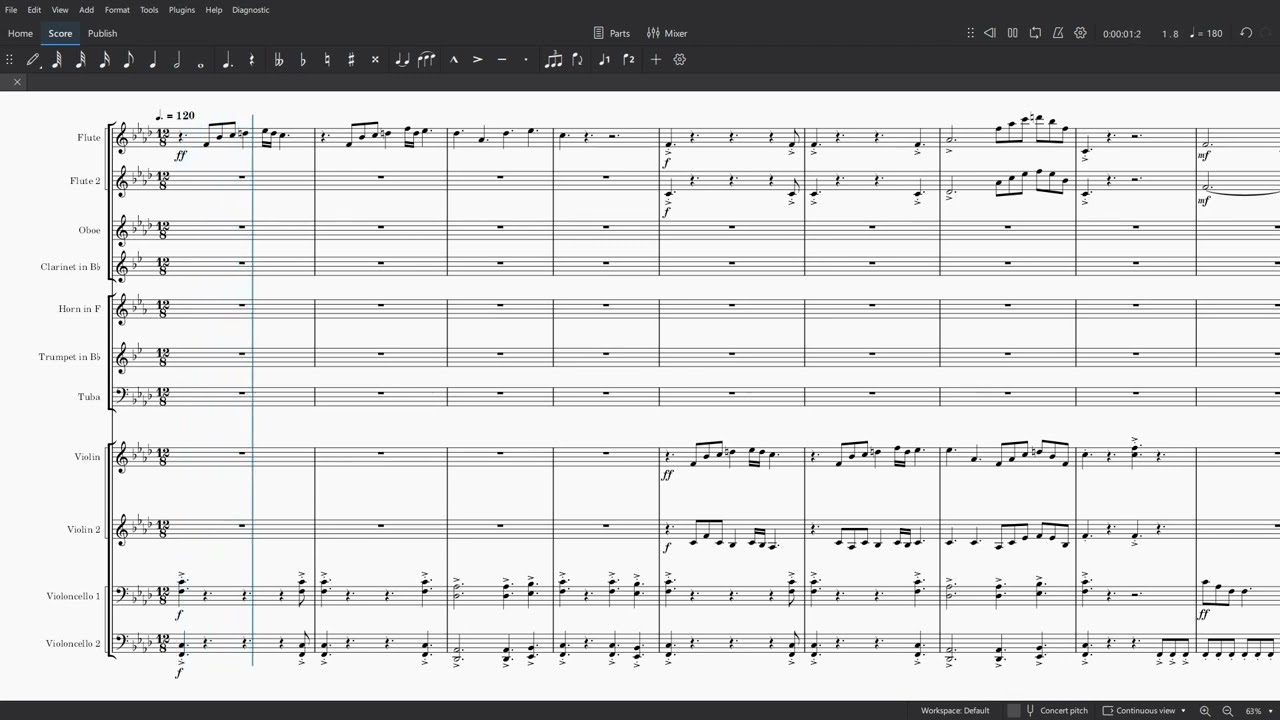Open the zoom percentage dropdown

[x=1257, y=711]
